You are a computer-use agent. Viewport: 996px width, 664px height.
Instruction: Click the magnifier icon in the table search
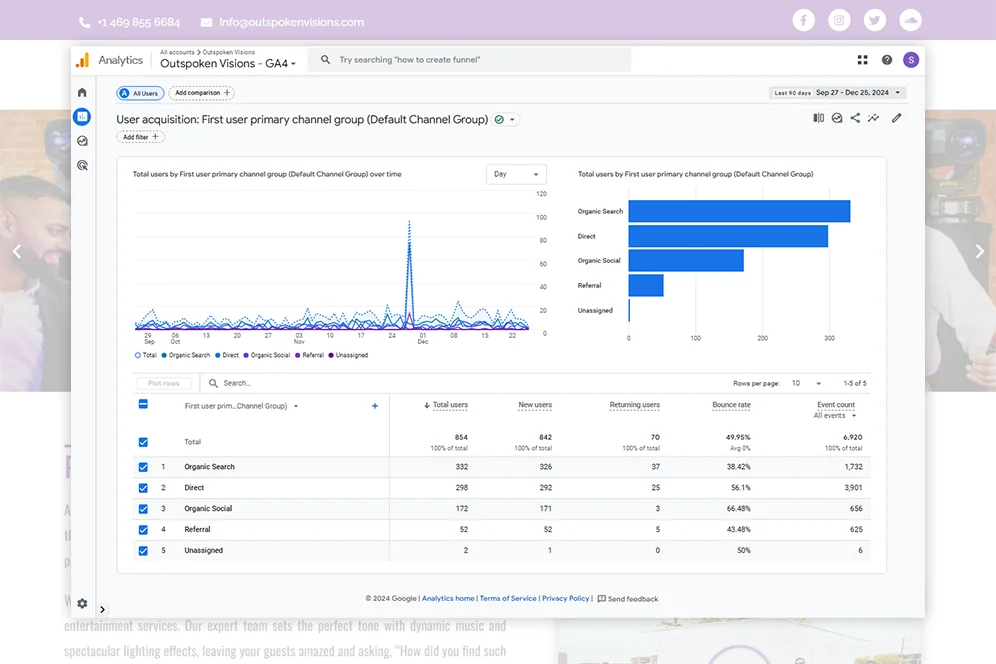[x=213, y=383]
